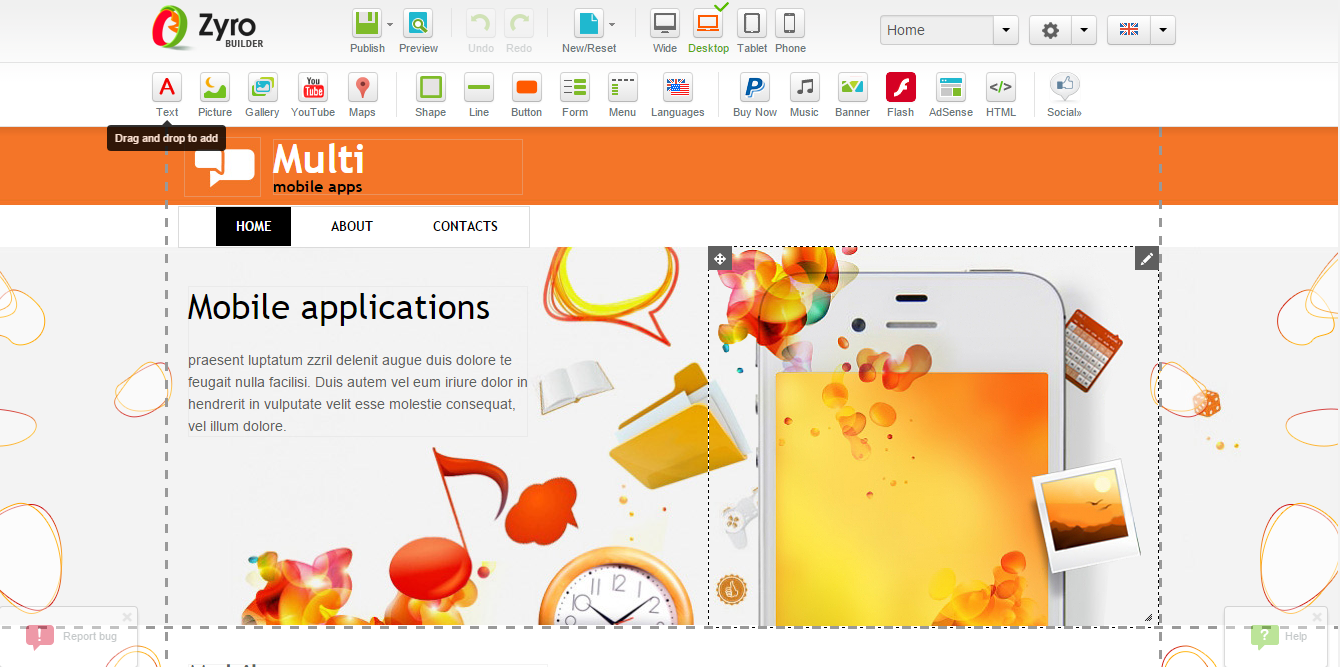
Task: Switch to Desktop layout view
Action: [x=708, y=24]
